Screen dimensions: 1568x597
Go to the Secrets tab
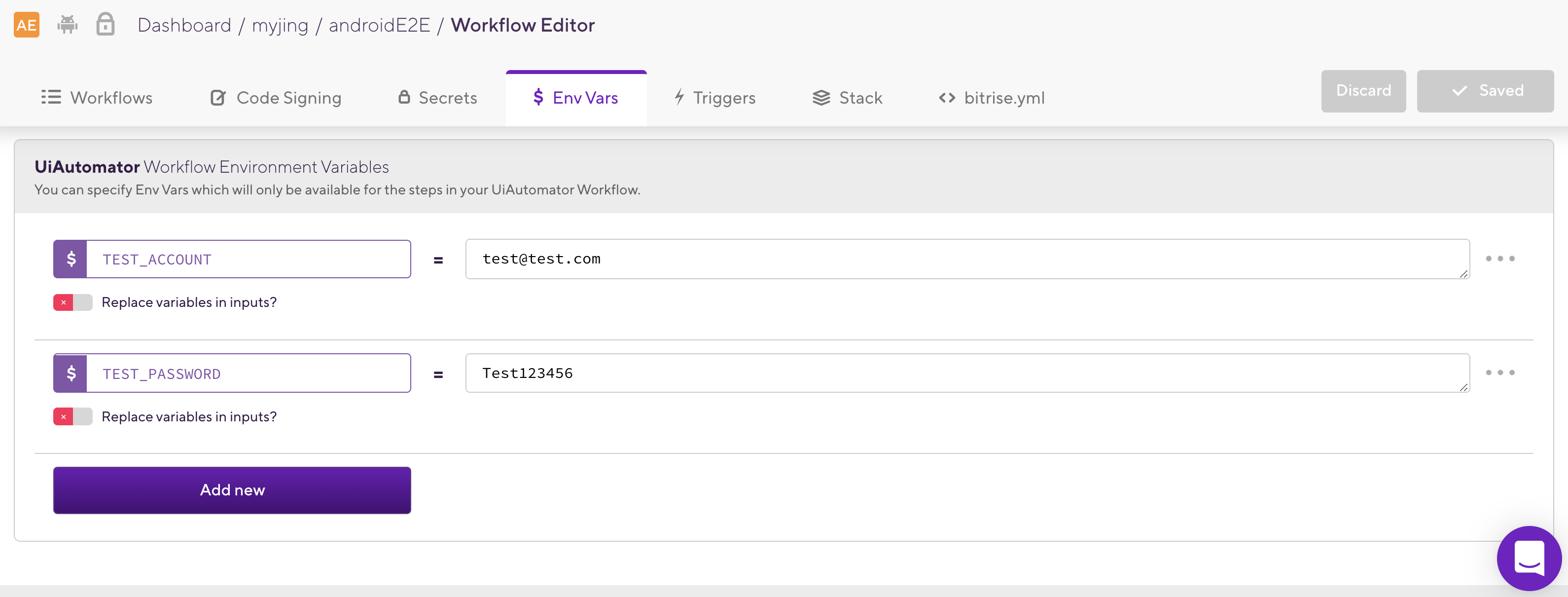point(438,98)
